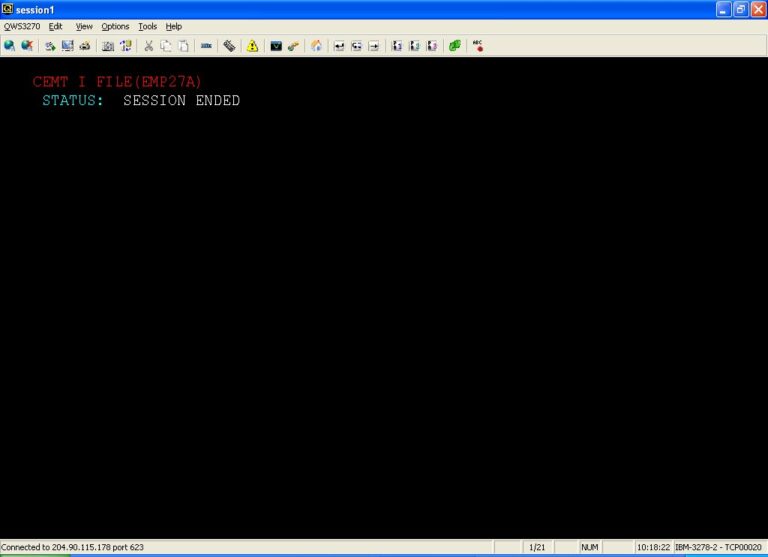Open the Tools menu

(148, 26)
